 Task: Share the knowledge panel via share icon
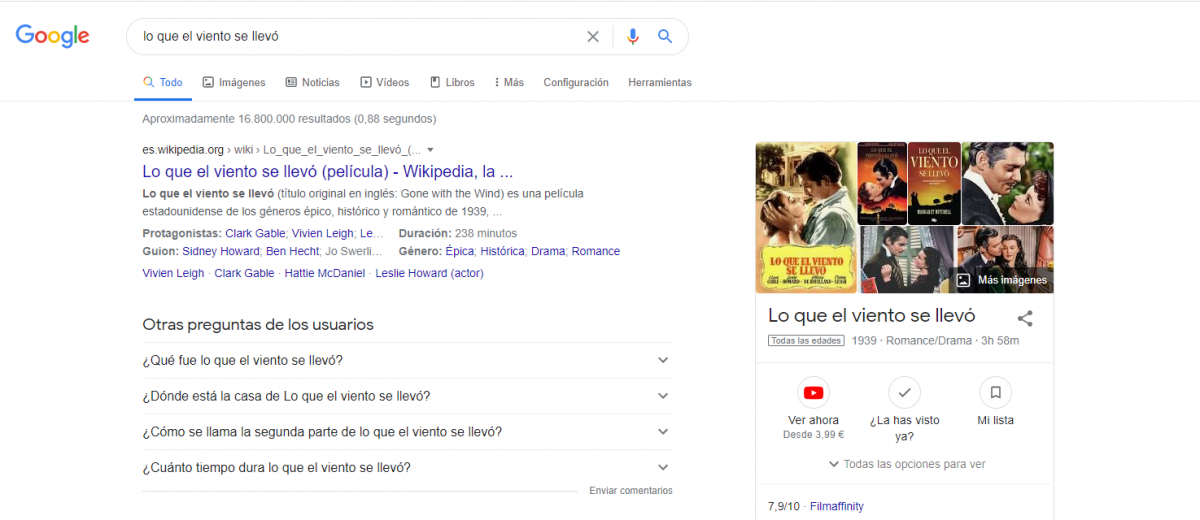click(x=1025, y=319)
